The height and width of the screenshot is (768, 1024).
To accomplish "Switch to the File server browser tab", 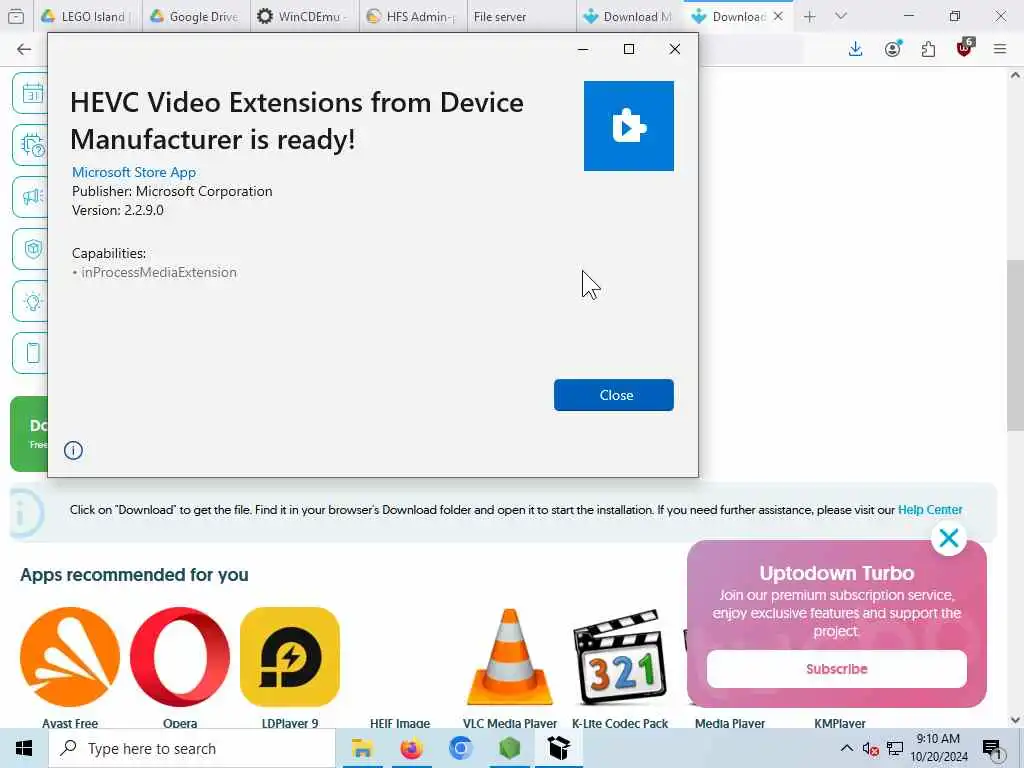I will tap(520, 16).
